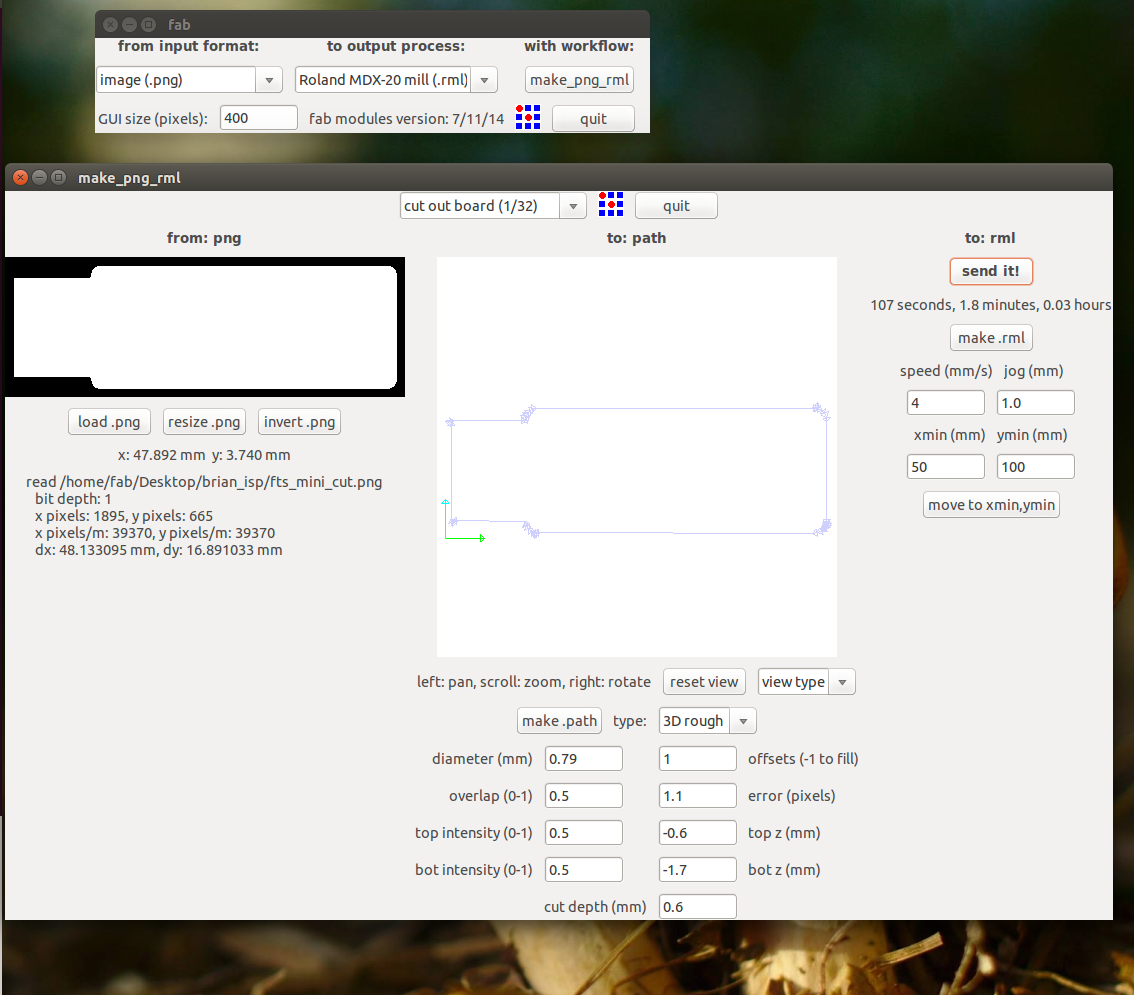Screen dimensions: 1134x995
Task: Click the make .rml button
Action: pyautogui.click(x=991, y=338)
